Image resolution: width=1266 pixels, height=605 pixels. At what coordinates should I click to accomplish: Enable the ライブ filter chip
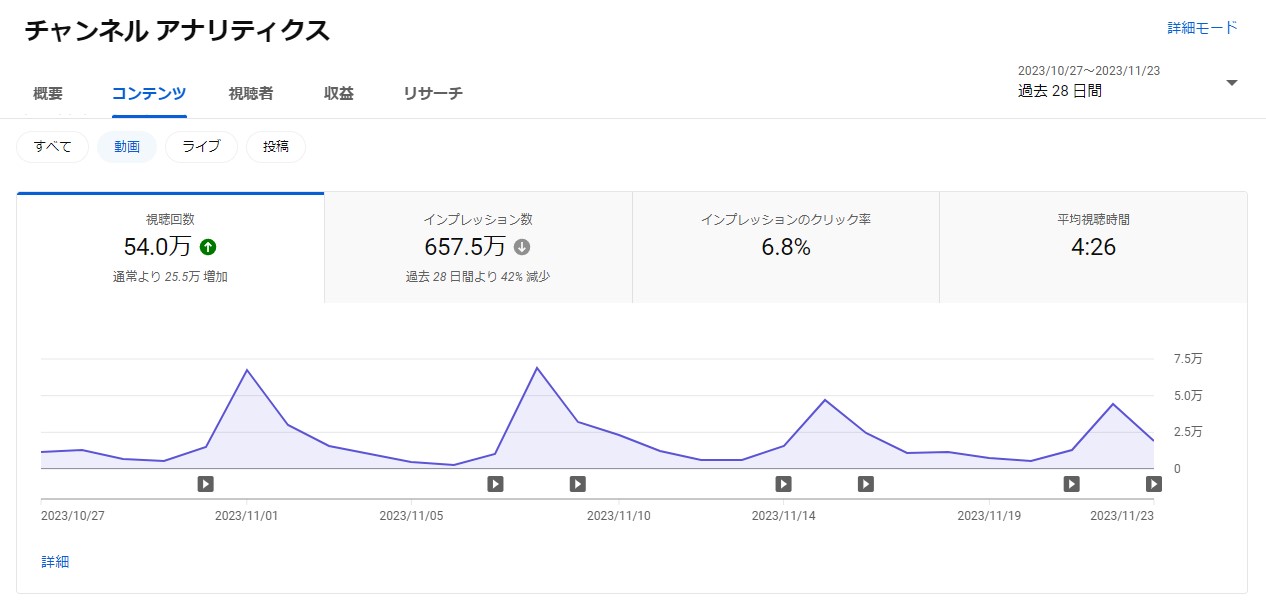click(201, 147)
